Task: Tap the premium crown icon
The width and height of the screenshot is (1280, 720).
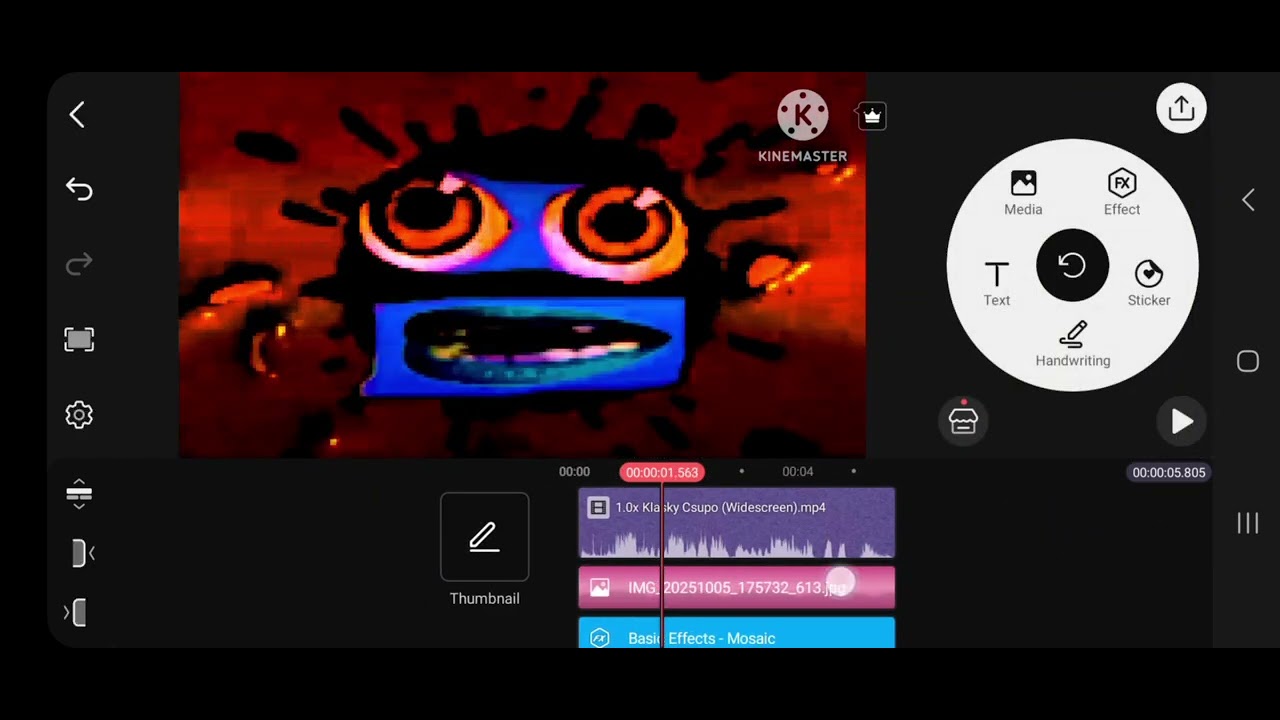Action: tap(872, 116)
